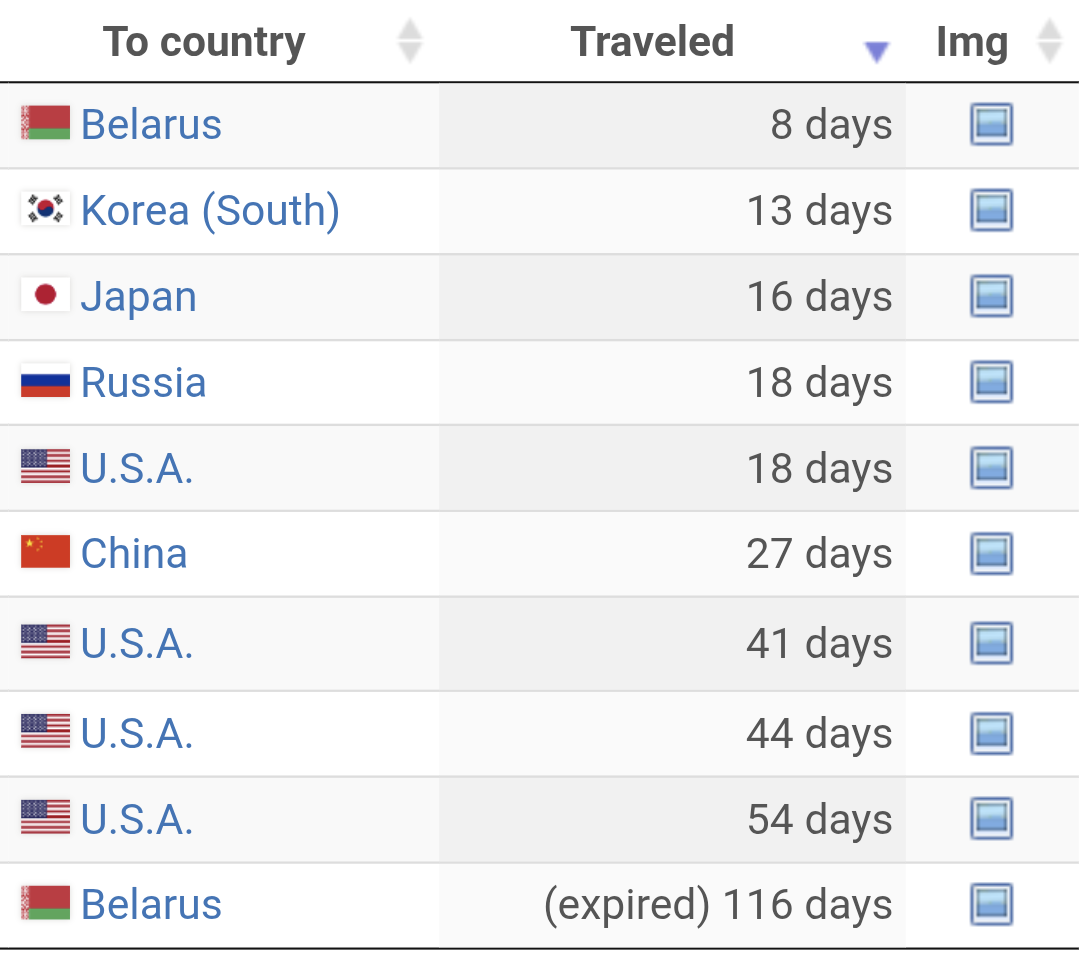The height and width of the screenshot is (956, 1080).
Task: Open image icon for expired 116 days row
Action: 991,905
